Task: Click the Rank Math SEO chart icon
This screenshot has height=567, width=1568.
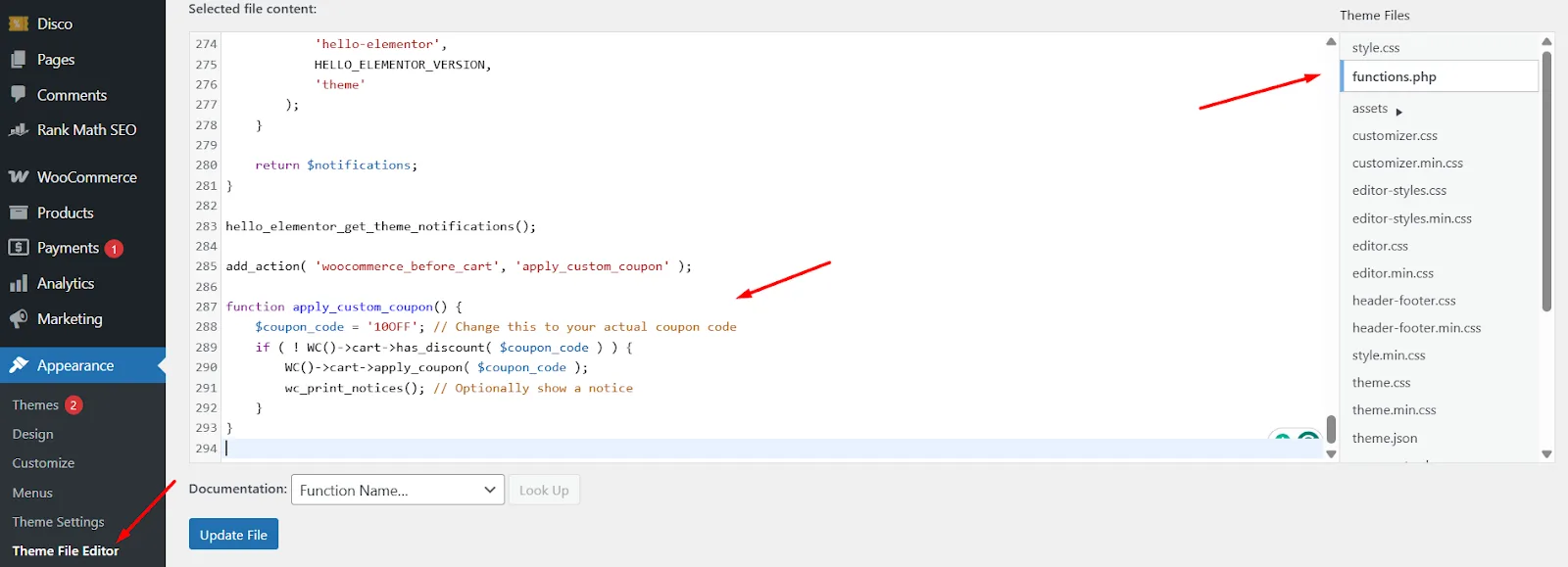Action: click(19, 129)
